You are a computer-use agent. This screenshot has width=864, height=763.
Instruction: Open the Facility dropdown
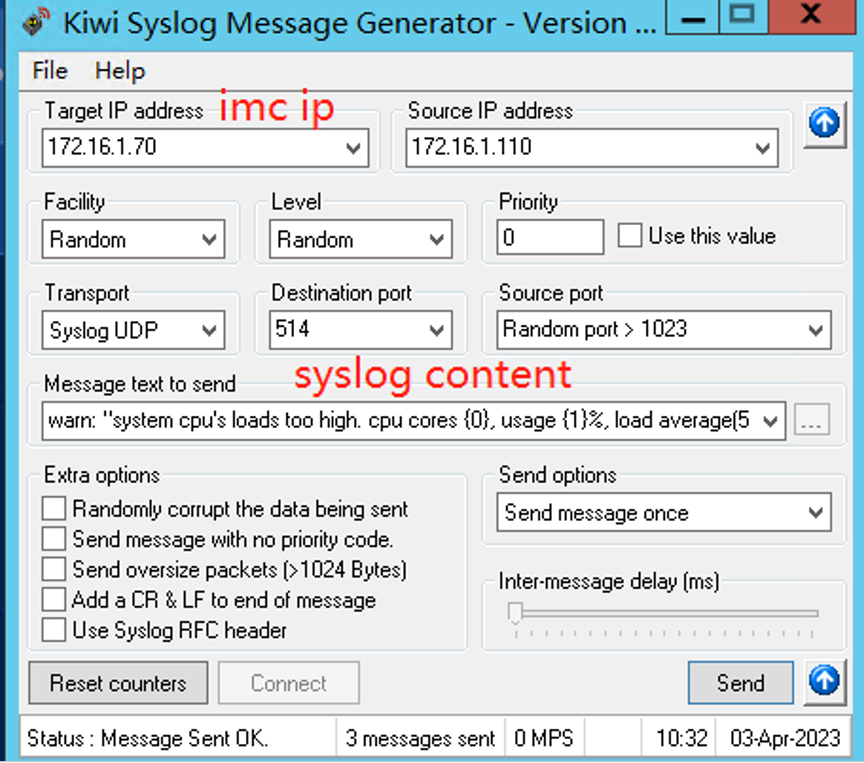pos(133,239)
